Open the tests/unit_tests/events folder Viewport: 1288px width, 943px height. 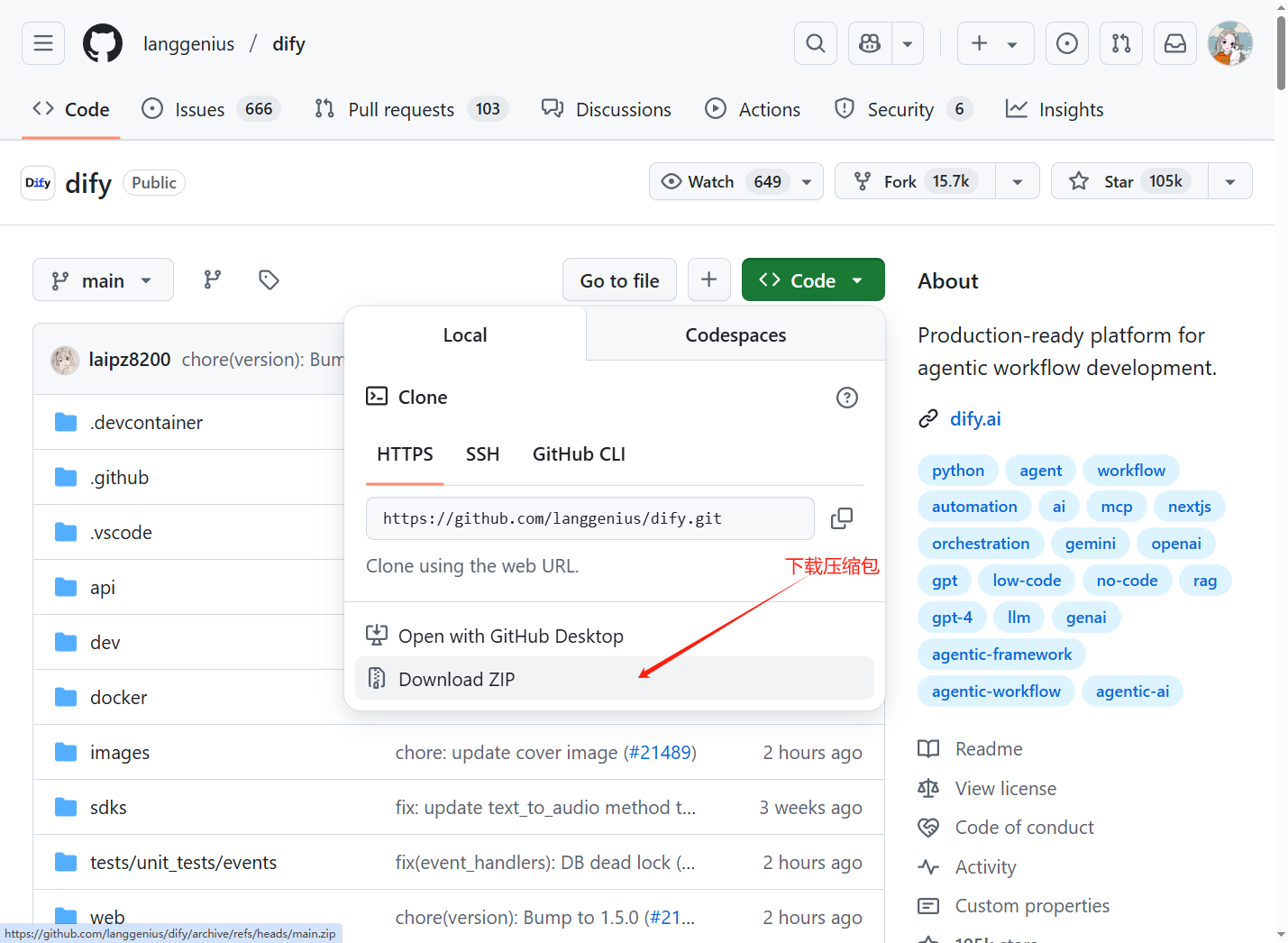[x=183, y=863]
